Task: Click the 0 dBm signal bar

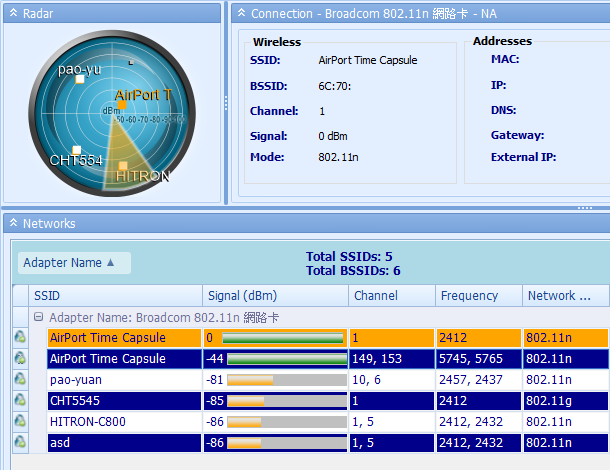Action: pos(283,338)
